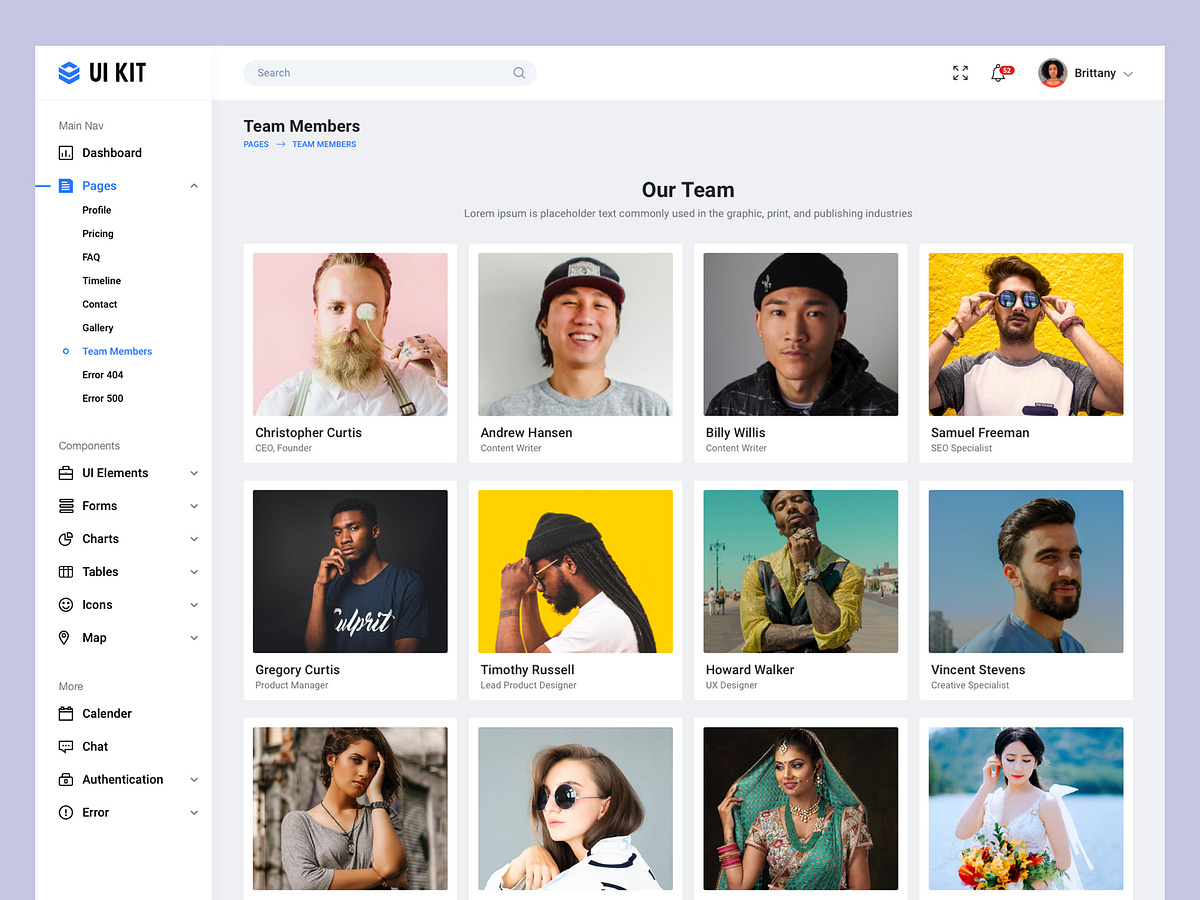Click the fullscreen expand icon in header
The height and width of the screenshot is (900, 1200).
coord(960,72)
